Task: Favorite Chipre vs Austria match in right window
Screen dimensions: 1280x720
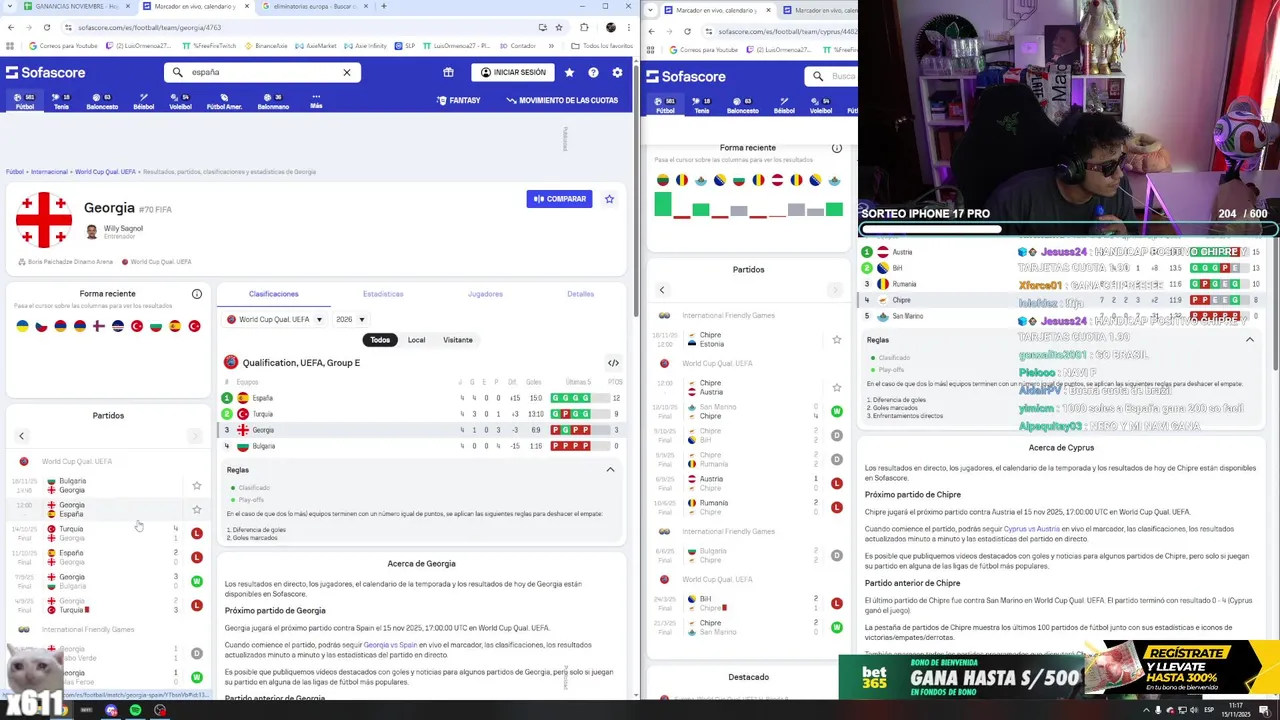Action: (837, 388)
